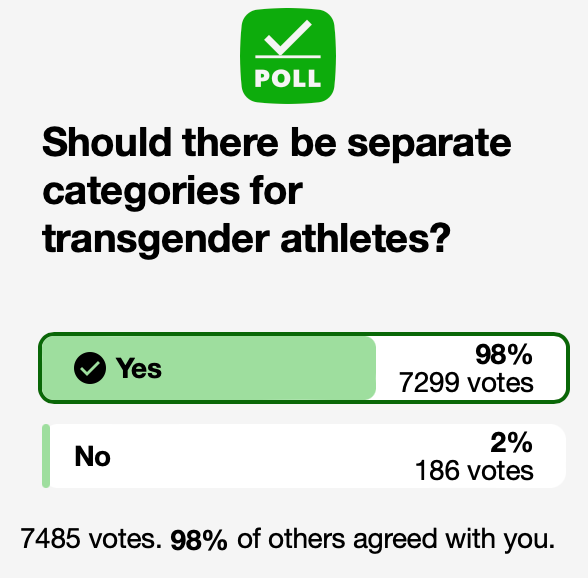Viewport: 588px width, 578px height.
Task: Click the word POLL in the badge
Action: pos(288,78)
